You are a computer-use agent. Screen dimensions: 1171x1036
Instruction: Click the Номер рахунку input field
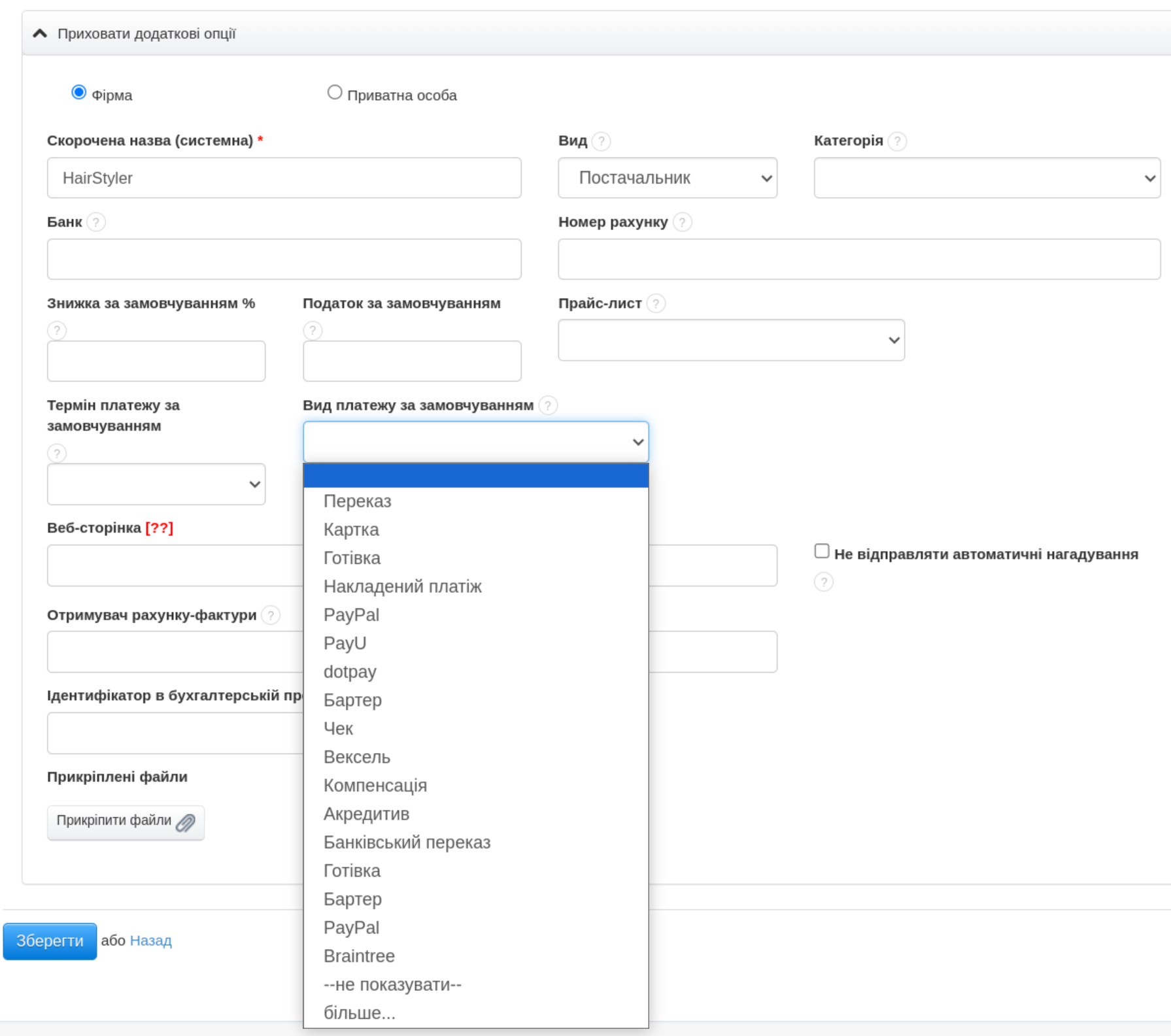(858, 259)
